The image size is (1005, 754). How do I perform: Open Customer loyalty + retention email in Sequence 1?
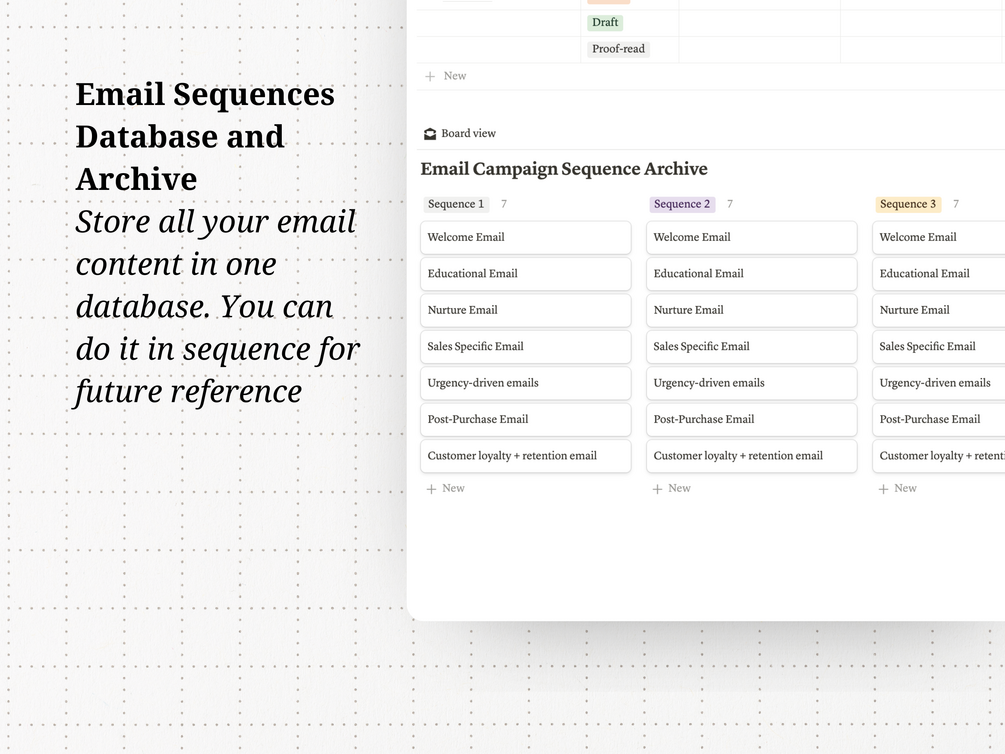pyautogui.click(x=526, y=456)
